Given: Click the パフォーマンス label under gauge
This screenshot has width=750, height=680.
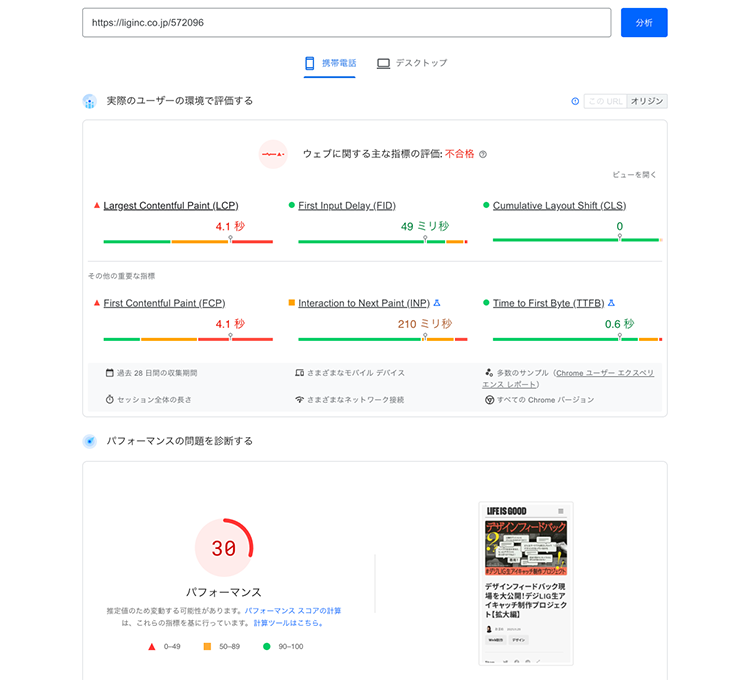Looking at the screenshot, I should click(224, 592).
